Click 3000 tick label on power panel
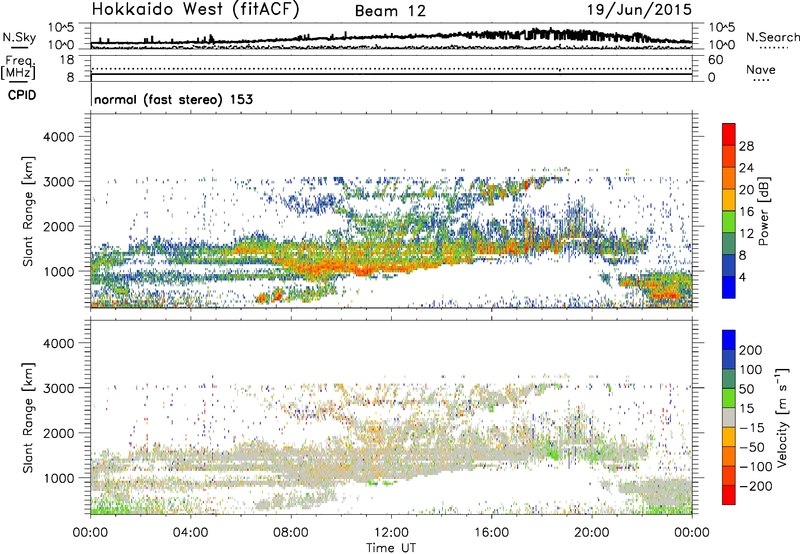Viewport: 800px width, 554px height. (x=59, y=182)
